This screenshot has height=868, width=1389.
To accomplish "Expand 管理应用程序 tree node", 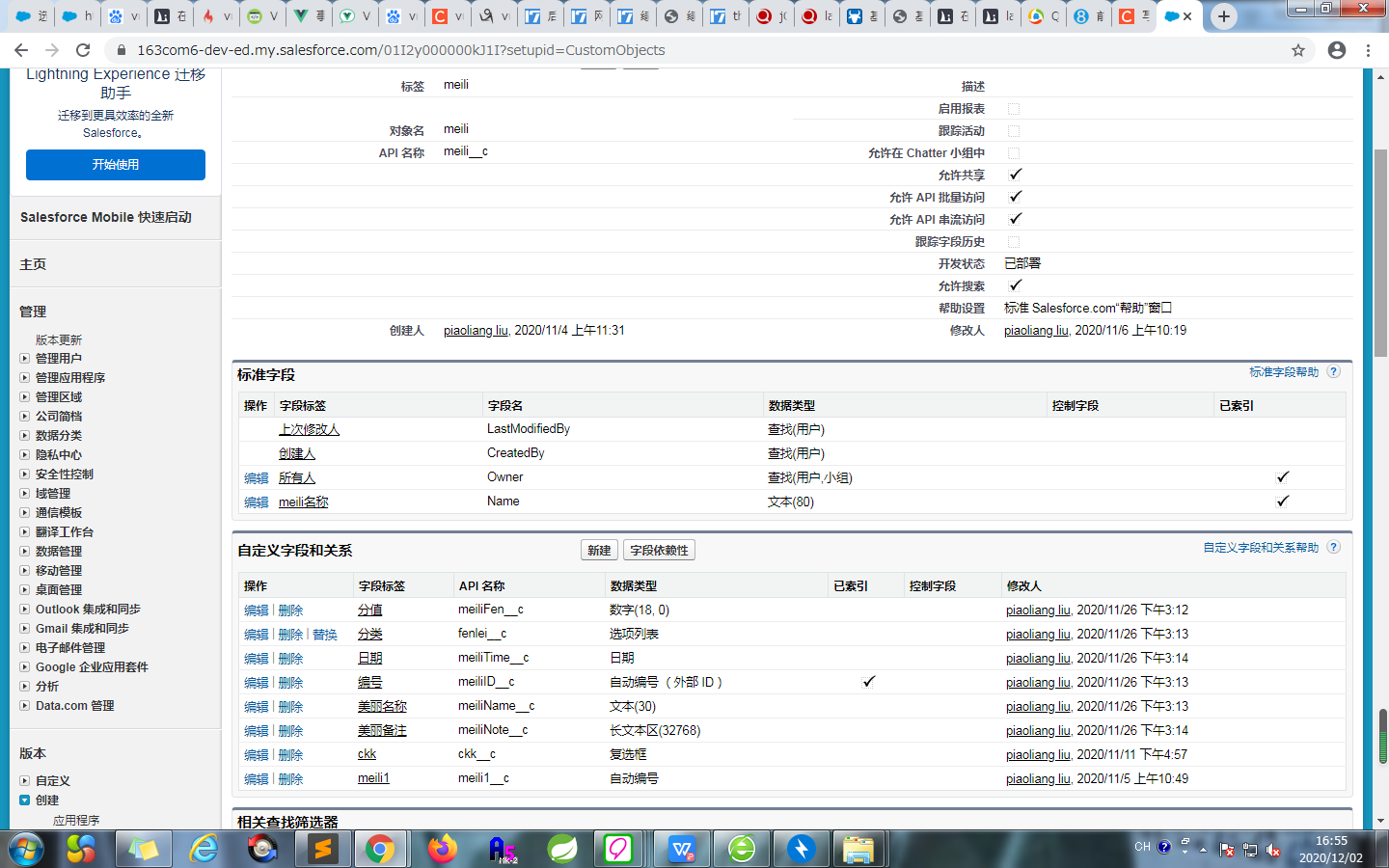I will 25,377.
